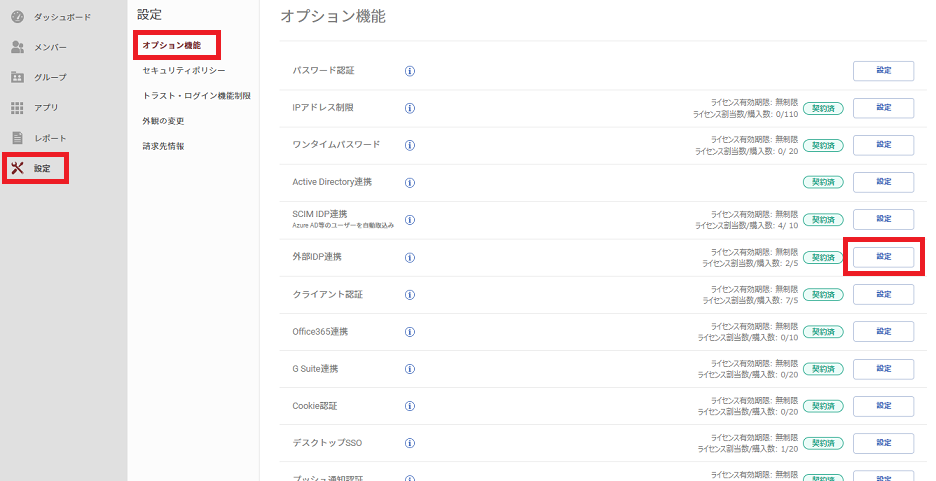
Task: Open settings for Office365連携
Action: [x=883, y=331]
